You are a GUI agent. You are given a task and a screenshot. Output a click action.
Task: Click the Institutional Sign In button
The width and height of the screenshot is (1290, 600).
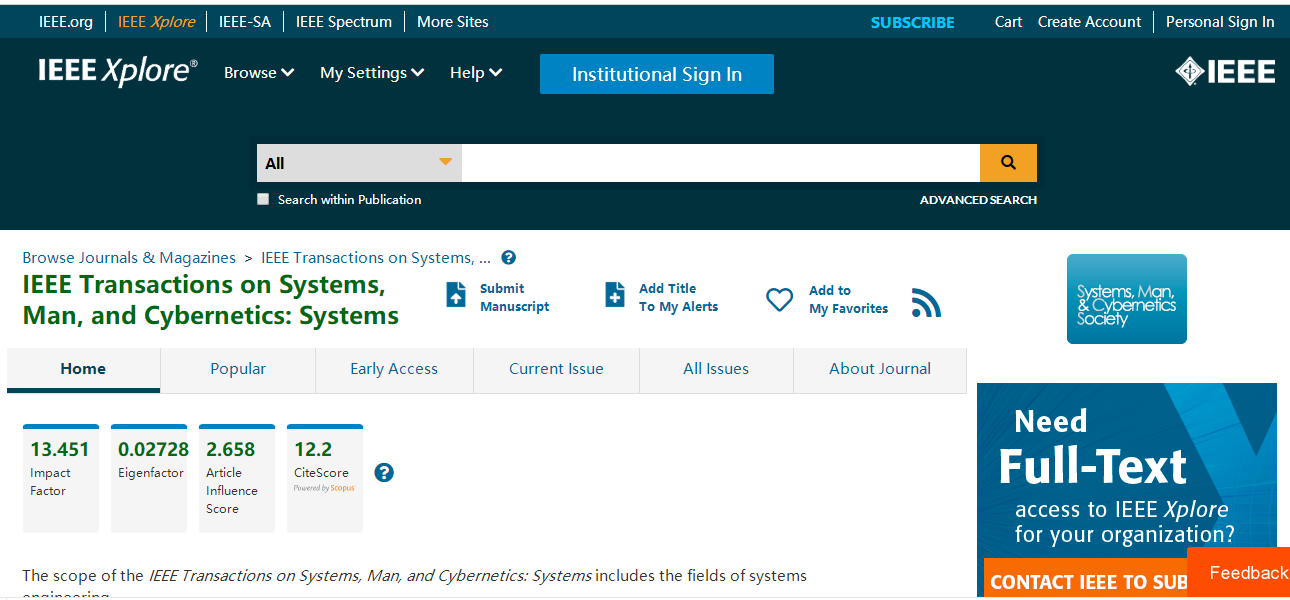tap(656, 74)
